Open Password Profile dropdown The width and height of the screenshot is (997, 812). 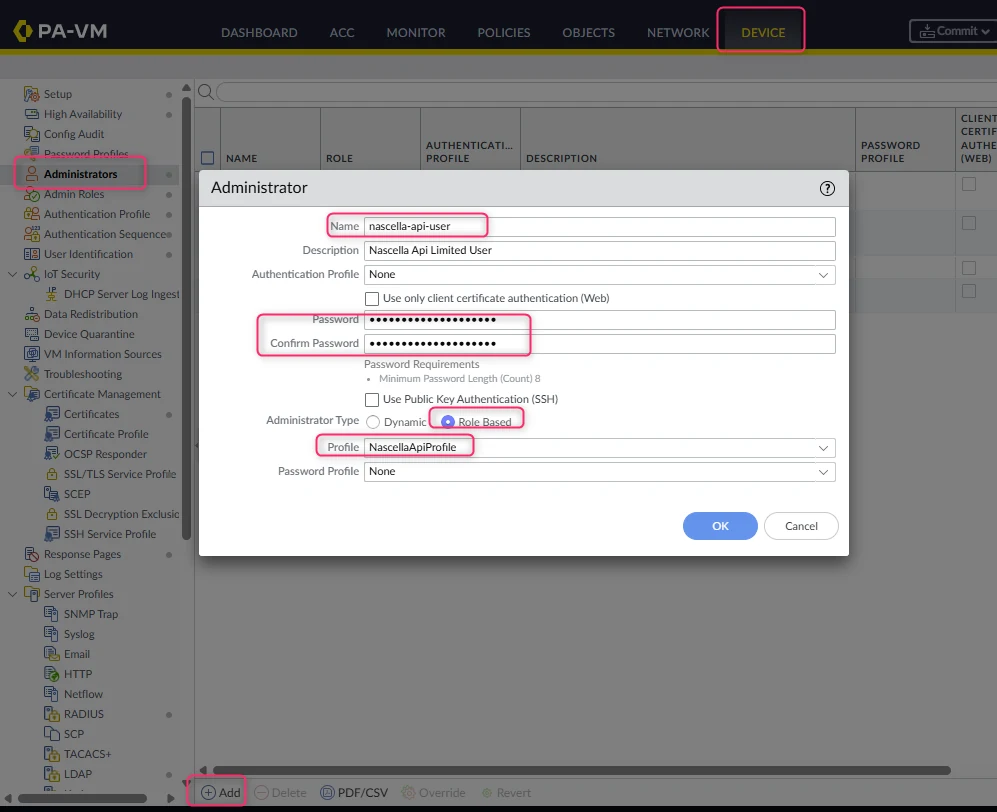(823, 472)
